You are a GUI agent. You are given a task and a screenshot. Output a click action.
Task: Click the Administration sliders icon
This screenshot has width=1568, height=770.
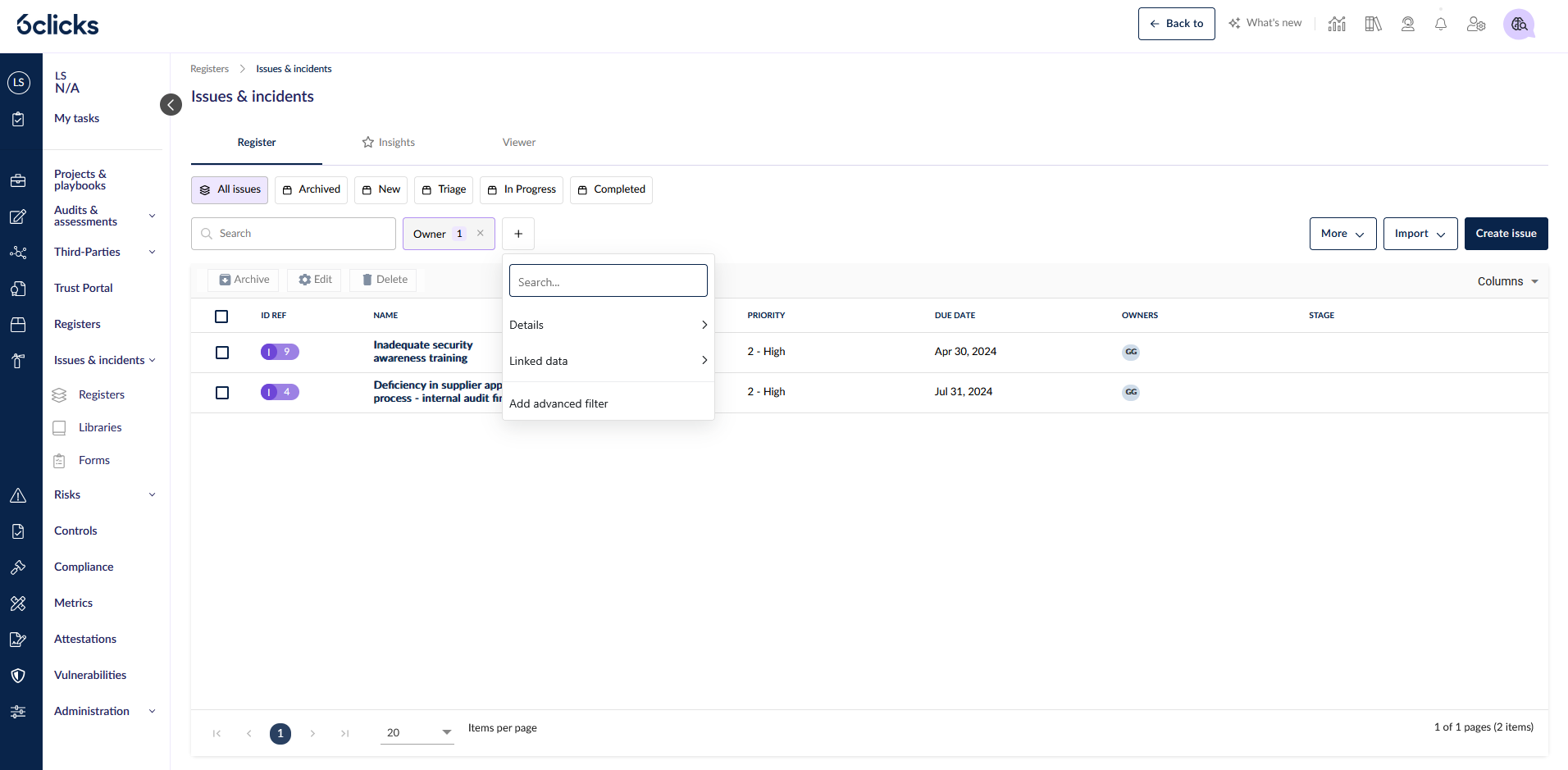[x=18, y=712]
